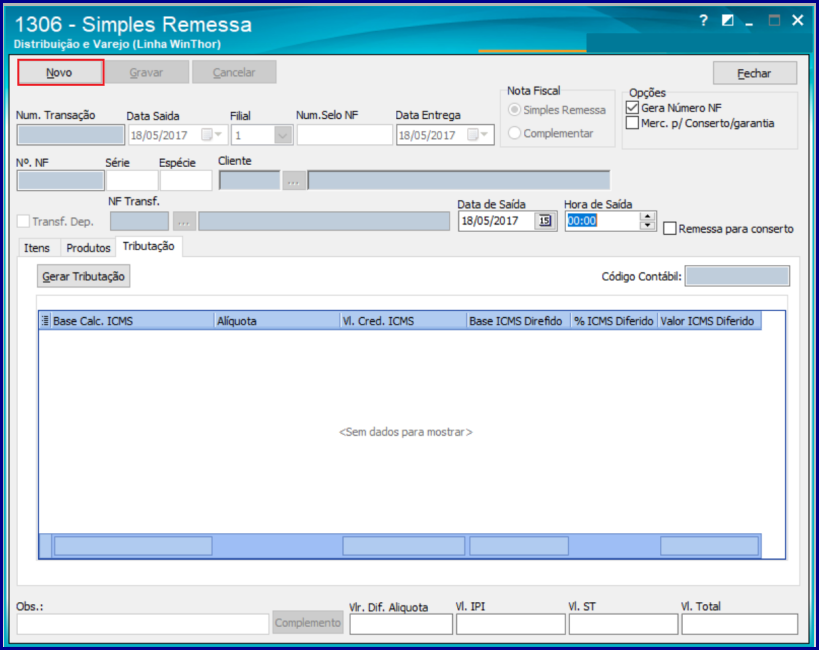
Task: Open calendar icon in Data de Saída
Action: [545, 221]
